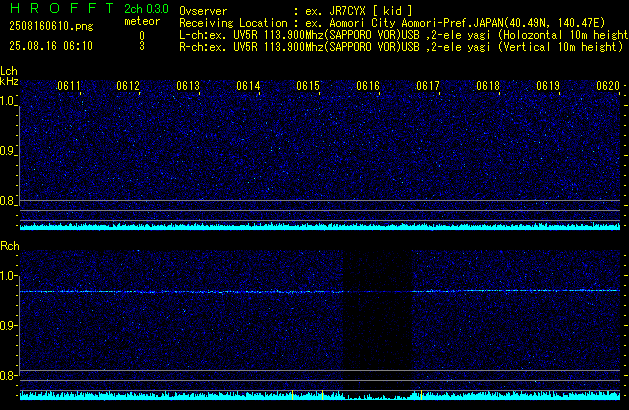Select the 0617 time tick label
The image size is (629, 410).
point(428,86)
